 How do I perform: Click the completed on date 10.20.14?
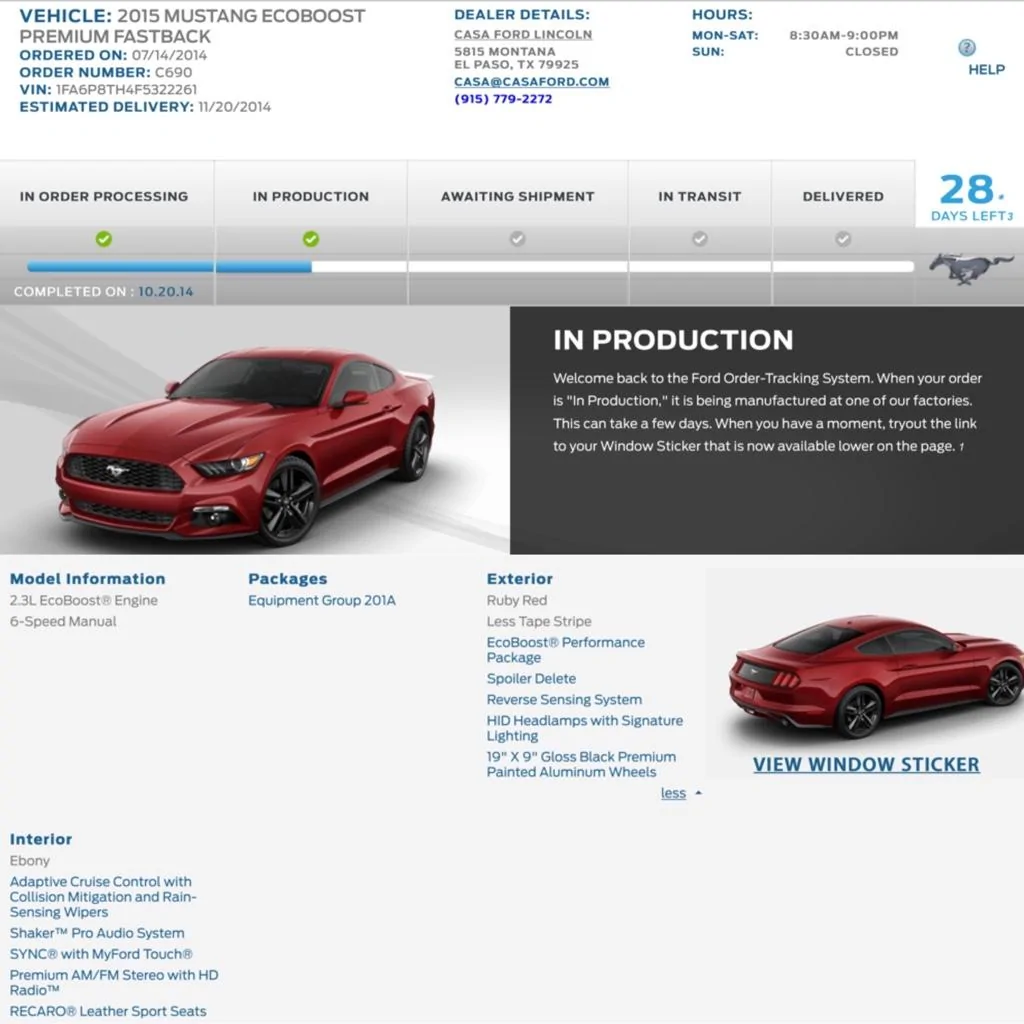pyautogui.click(x=165, y=292)
